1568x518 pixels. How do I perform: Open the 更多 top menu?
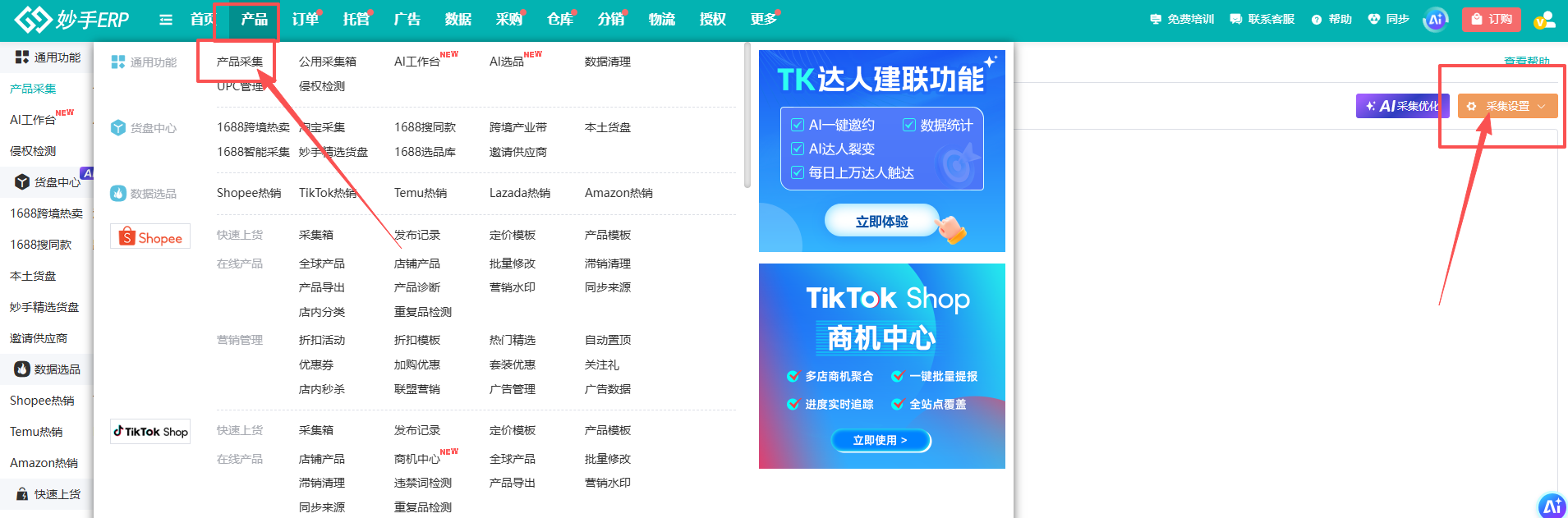point(764,20)
